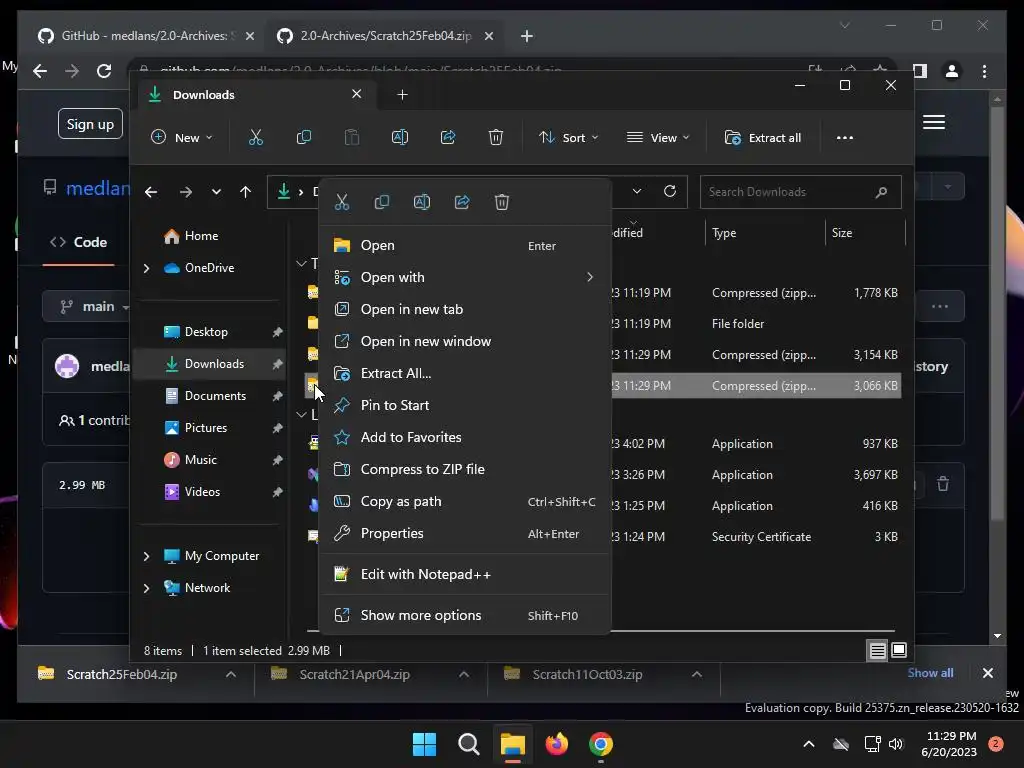This screenshot has height=768, width=1024.
Task: Select Show more options menu entry
Action: tap(421, 615)
